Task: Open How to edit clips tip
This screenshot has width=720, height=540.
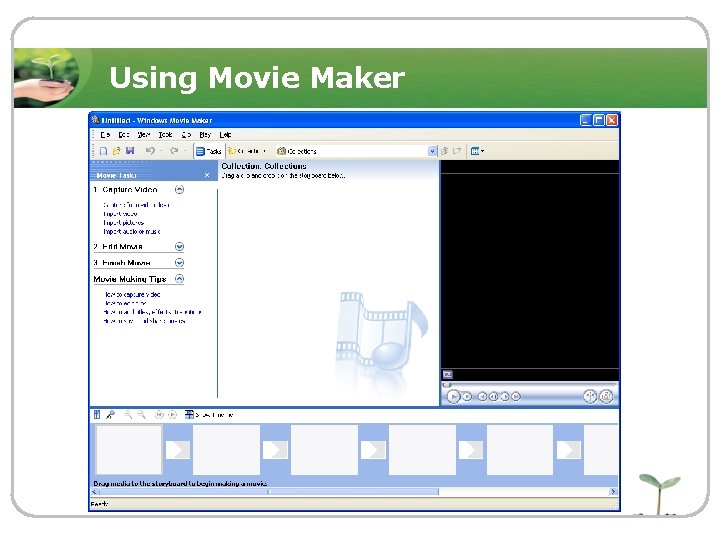Action: pos(125,303)
